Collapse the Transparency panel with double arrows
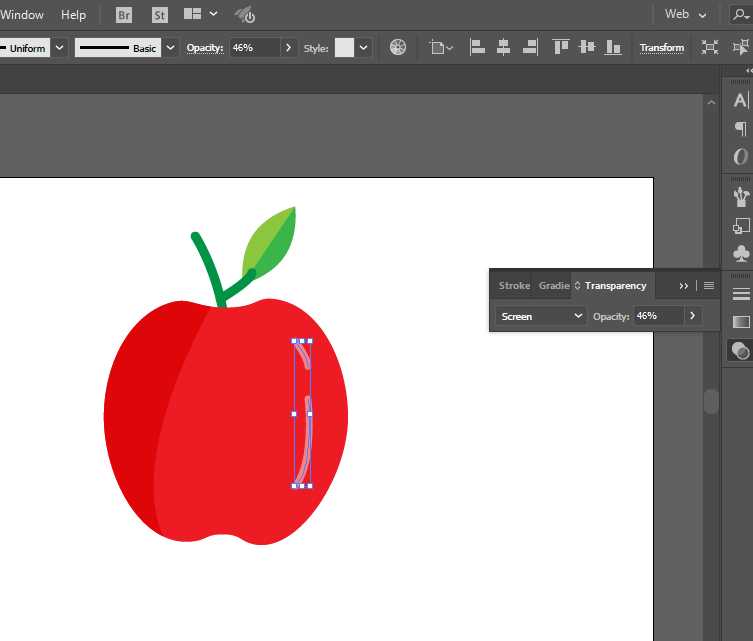 684,286
